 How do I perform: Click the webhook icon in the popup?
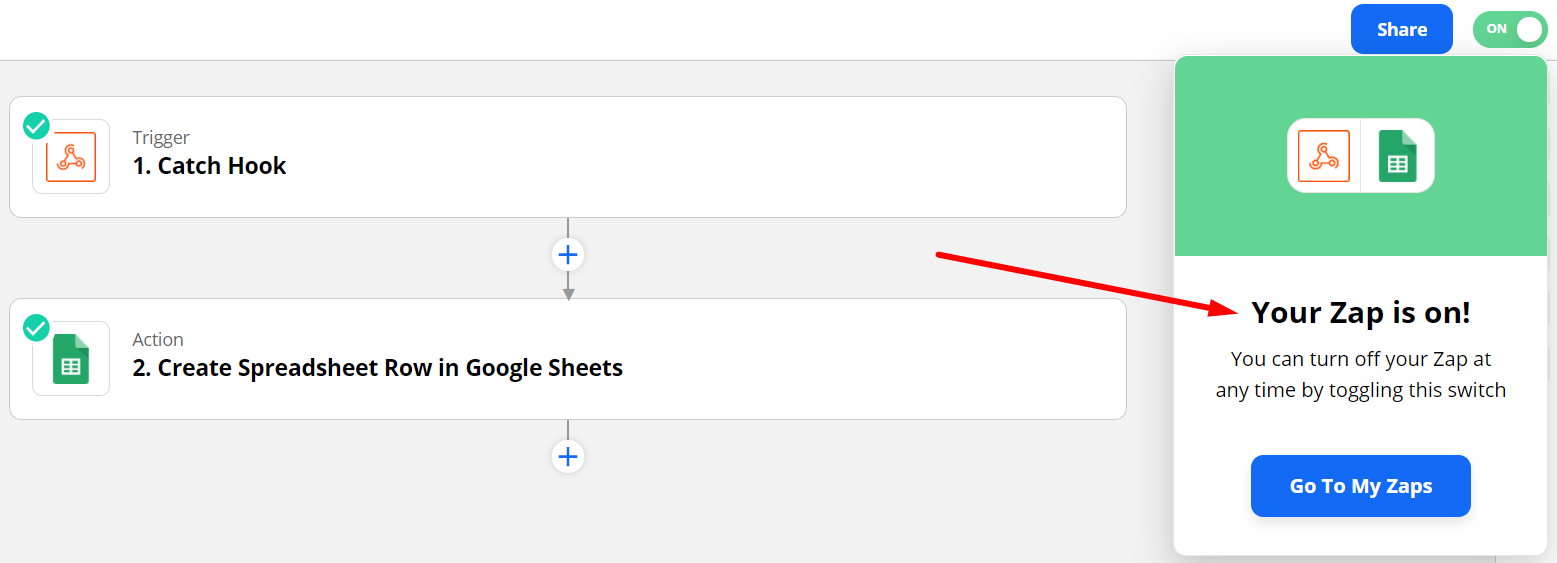[1324, 156]
